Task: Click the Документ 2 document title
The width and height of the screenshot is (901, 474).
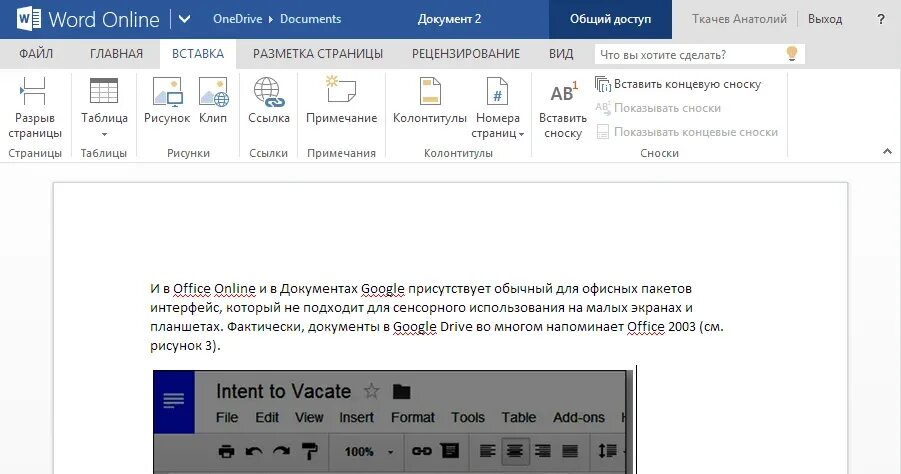Action: (x=449, y=19)
